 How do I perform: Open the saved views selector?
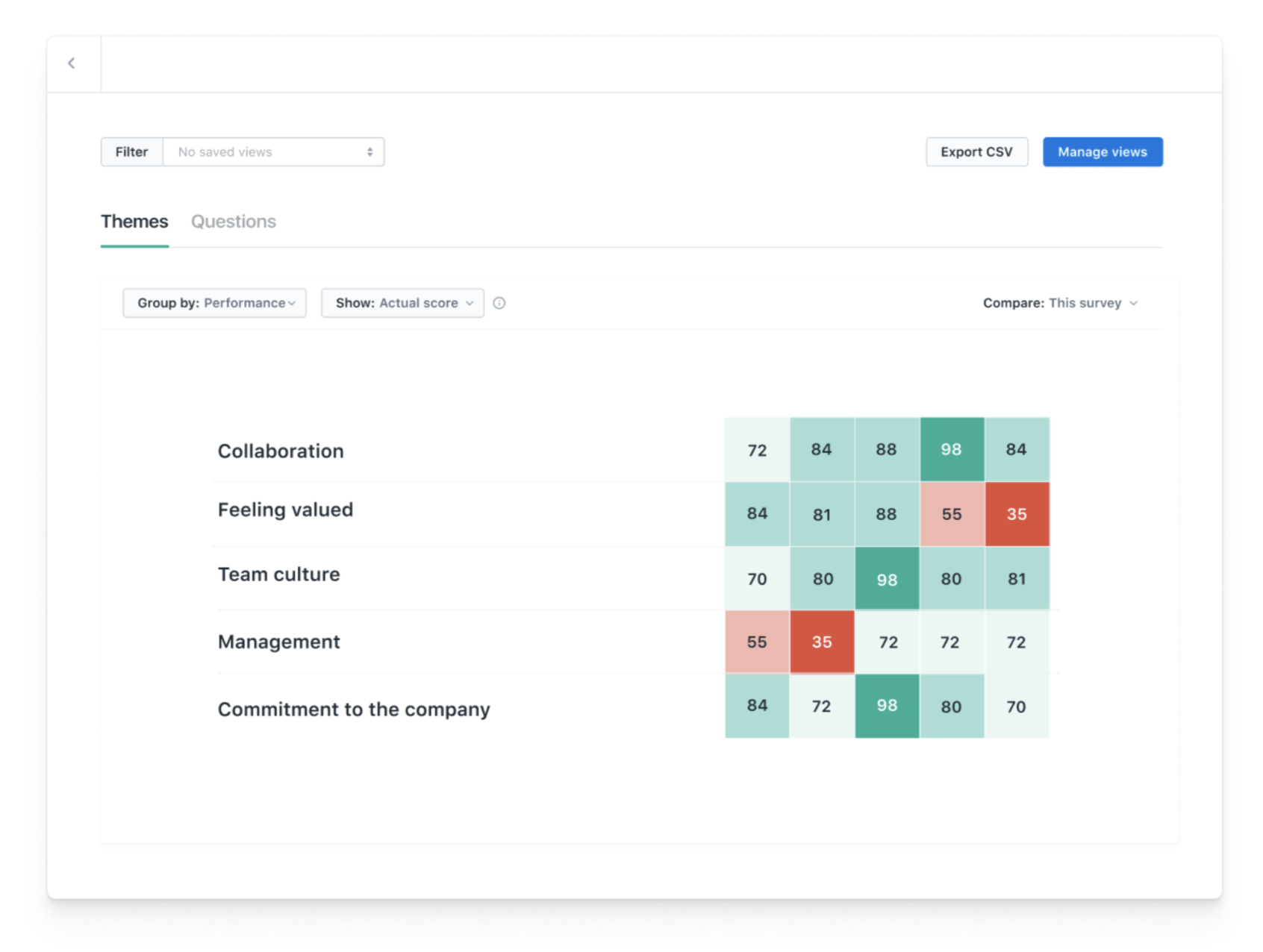(x=273, y=152)
